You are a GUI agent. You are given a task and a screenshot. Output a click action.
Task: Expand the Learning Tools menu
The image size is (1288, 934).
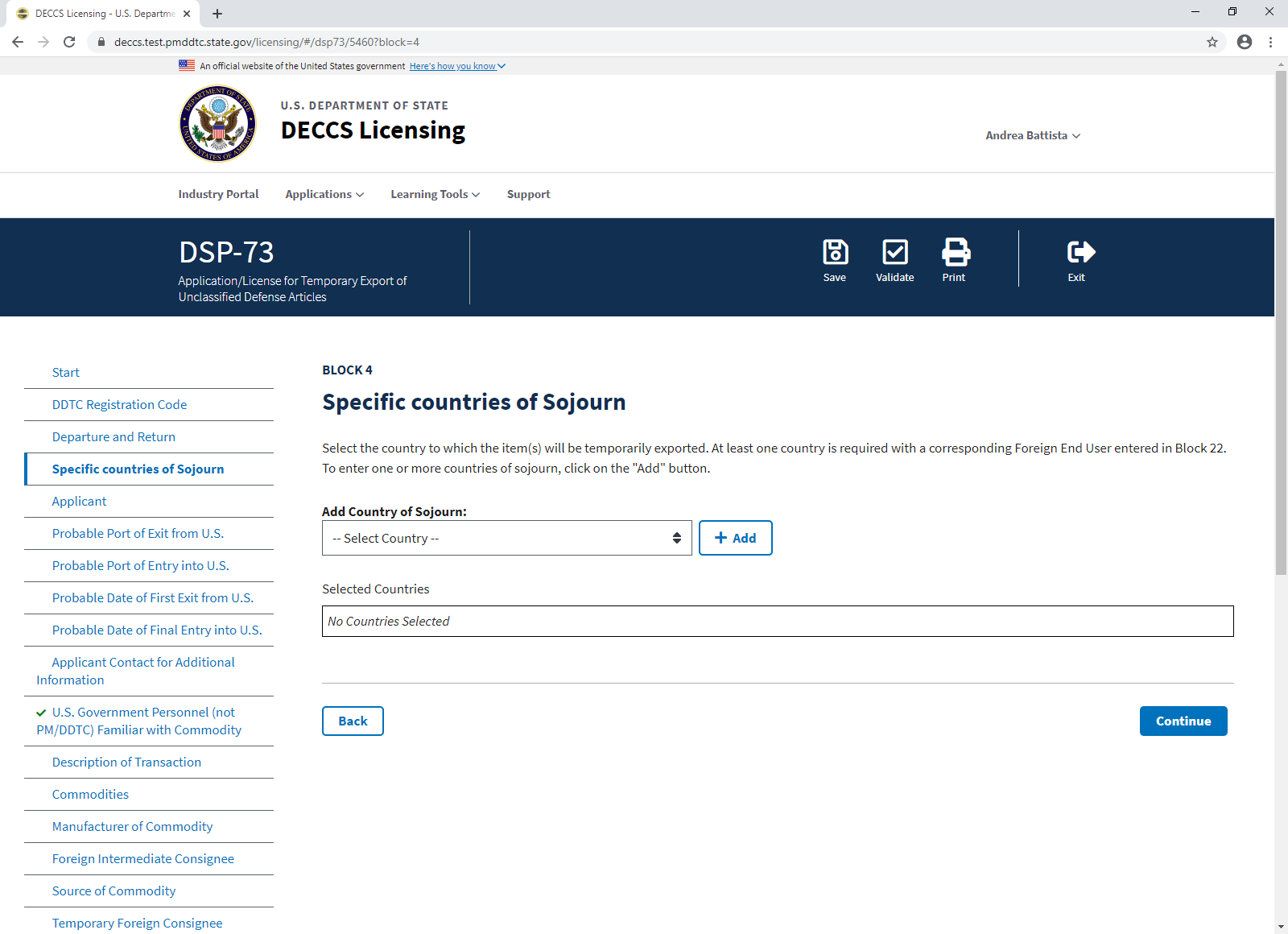[436, 194]
